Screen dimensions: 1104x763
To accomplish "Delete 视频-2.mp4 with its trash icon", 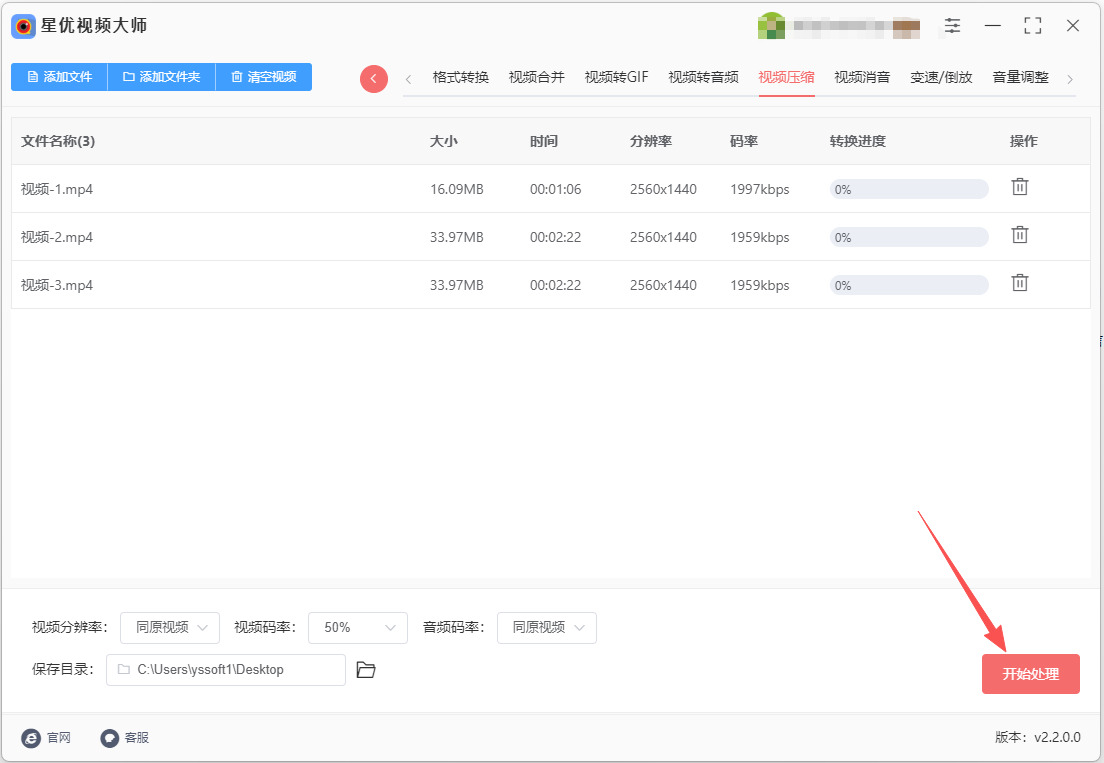I will pos(1020,235).
